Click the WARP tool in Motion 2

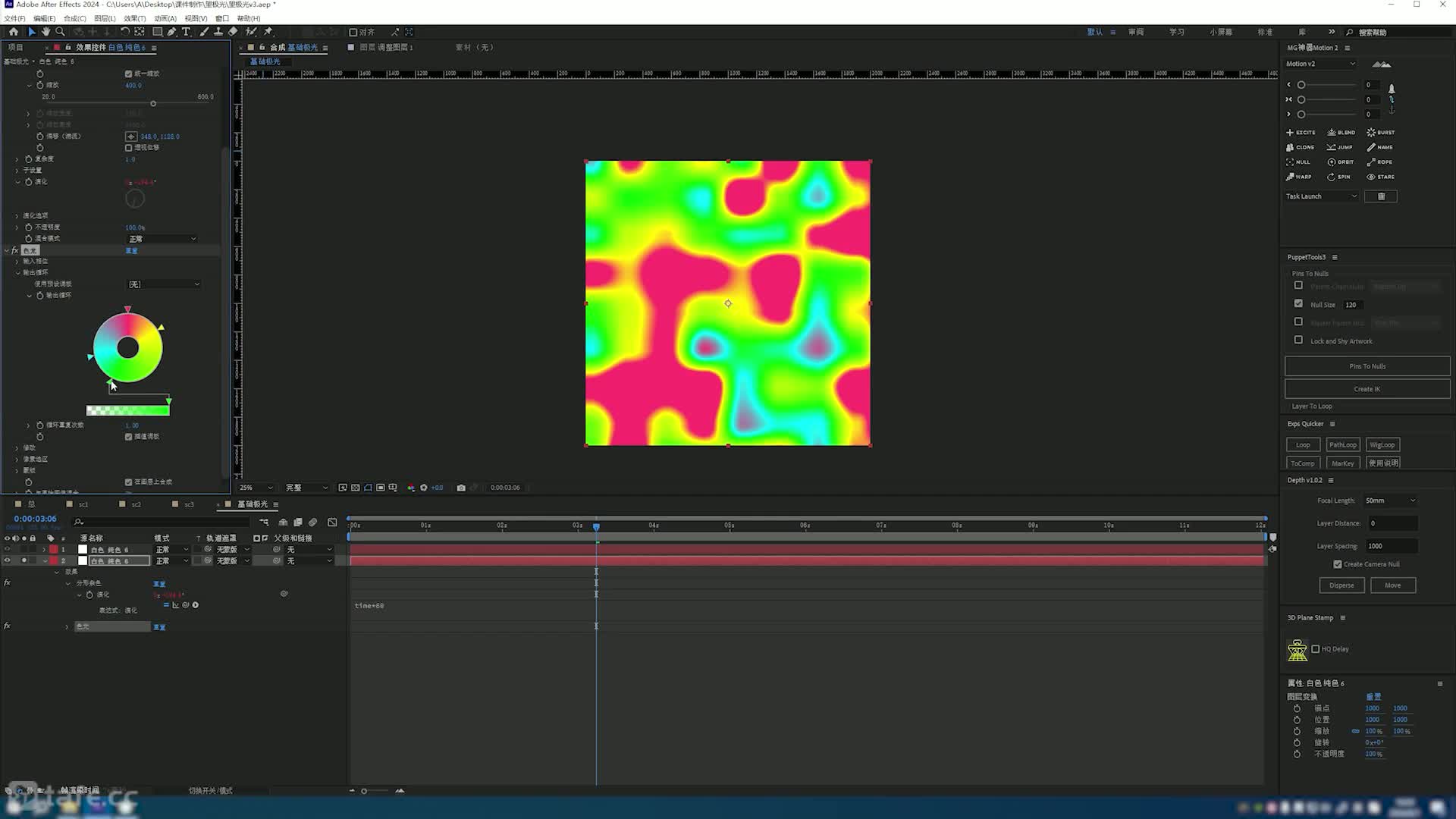click(1299, 177)
